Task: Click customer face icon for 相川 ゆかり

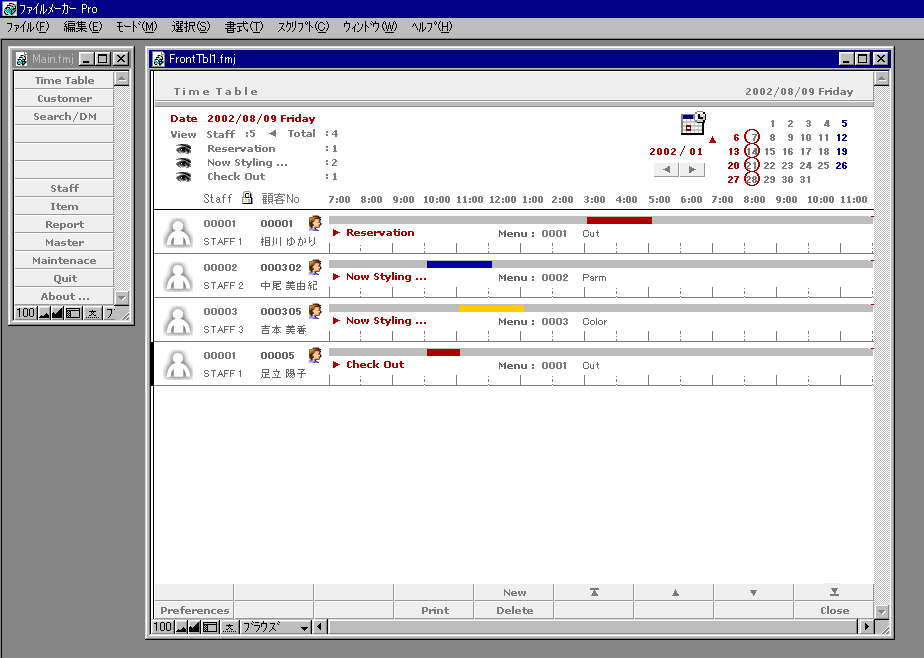Action: (x=315, y=223)
